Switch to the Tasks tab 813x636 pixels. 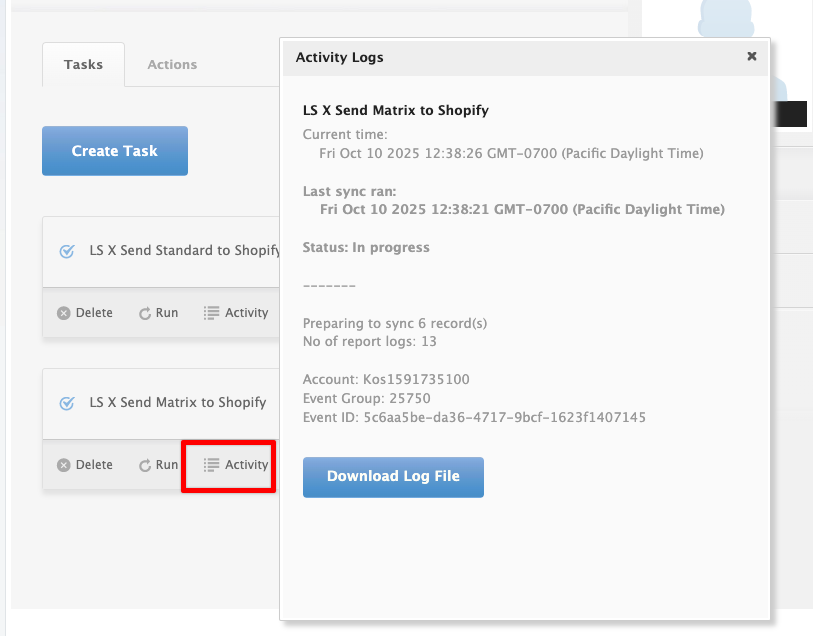click(83, 65)
